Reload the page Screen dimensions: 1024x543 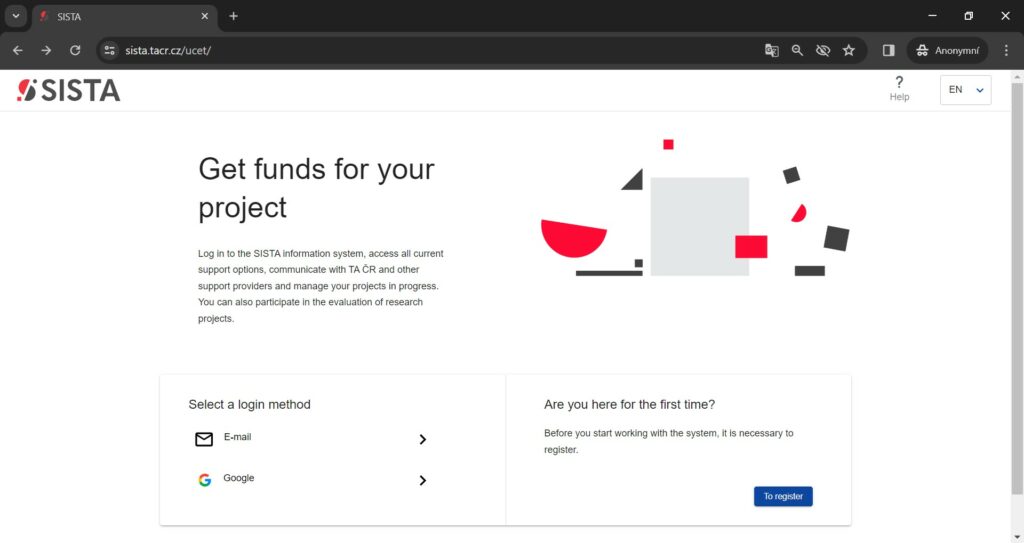[x=75, y=50]
